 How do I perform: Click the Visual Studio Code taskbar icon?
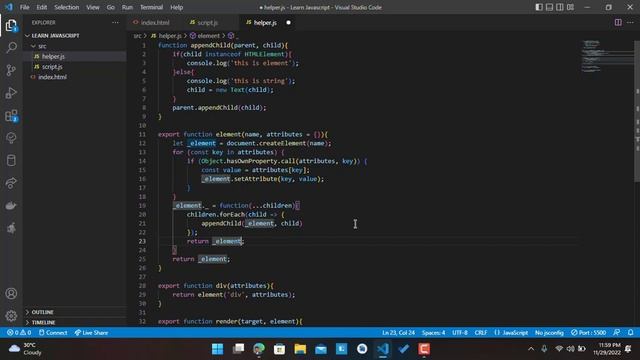click(x=382, y=349)
